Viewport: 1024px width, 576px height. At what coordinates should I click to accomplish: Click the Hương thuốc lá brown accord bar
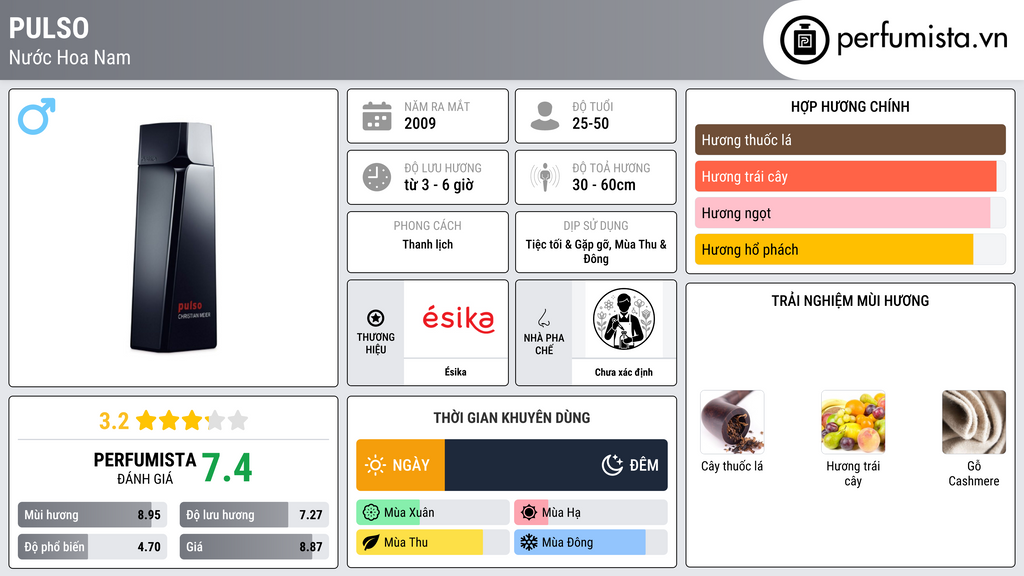[850, 140]
